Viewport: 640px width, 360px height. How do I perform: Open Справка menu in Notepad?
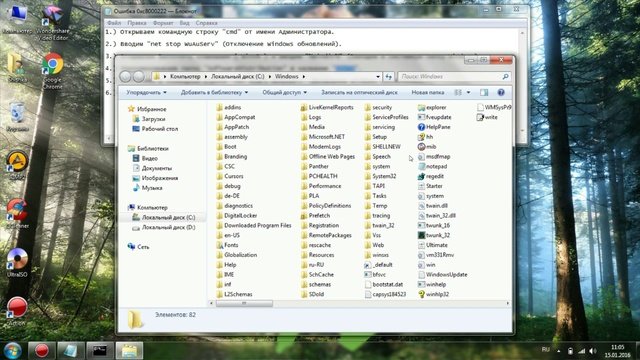pyautogui.click(x=207, y=23)
